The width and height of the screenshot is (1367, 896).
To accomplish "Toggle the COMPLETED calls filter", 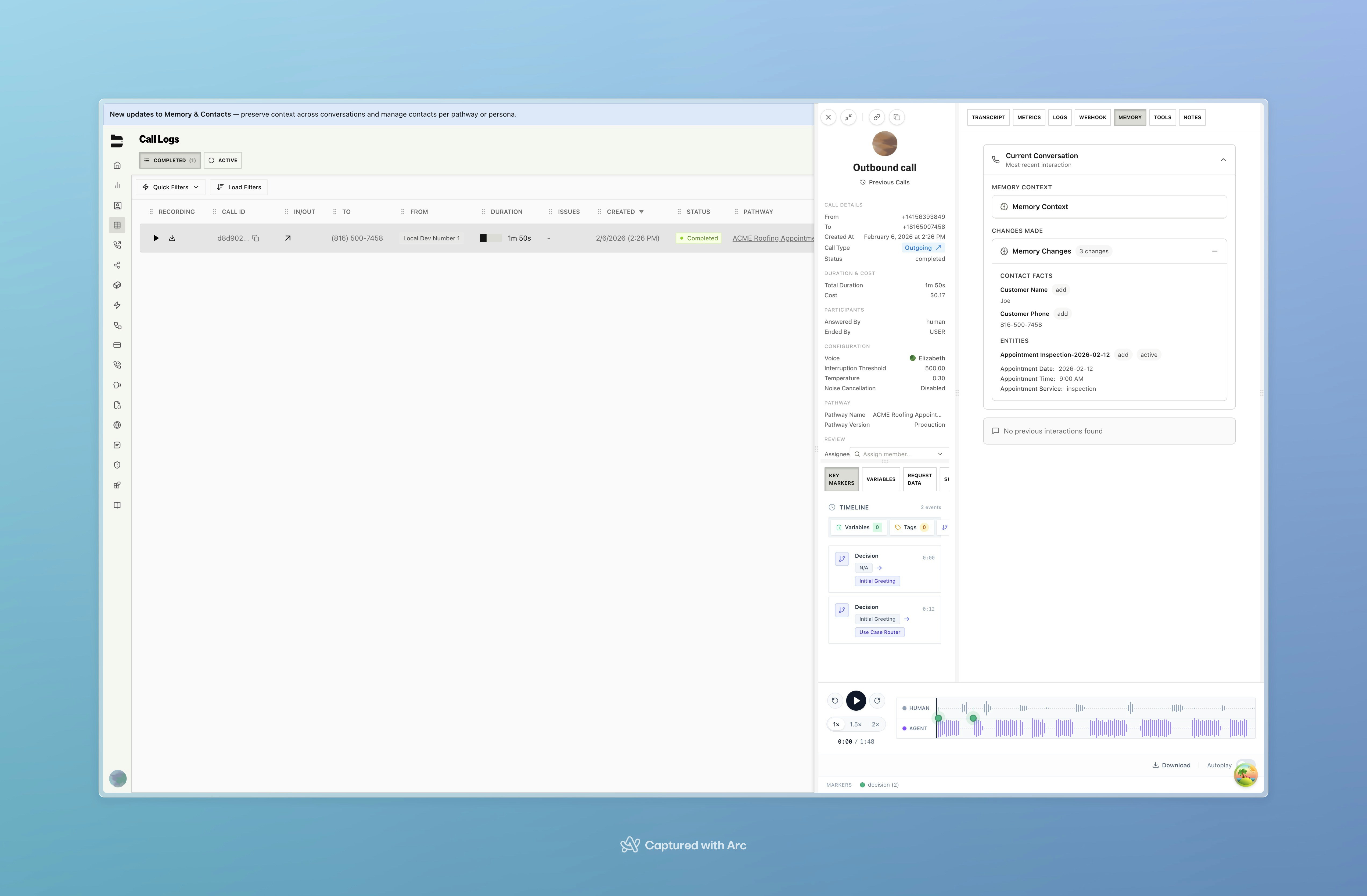I will pos(170,160).
